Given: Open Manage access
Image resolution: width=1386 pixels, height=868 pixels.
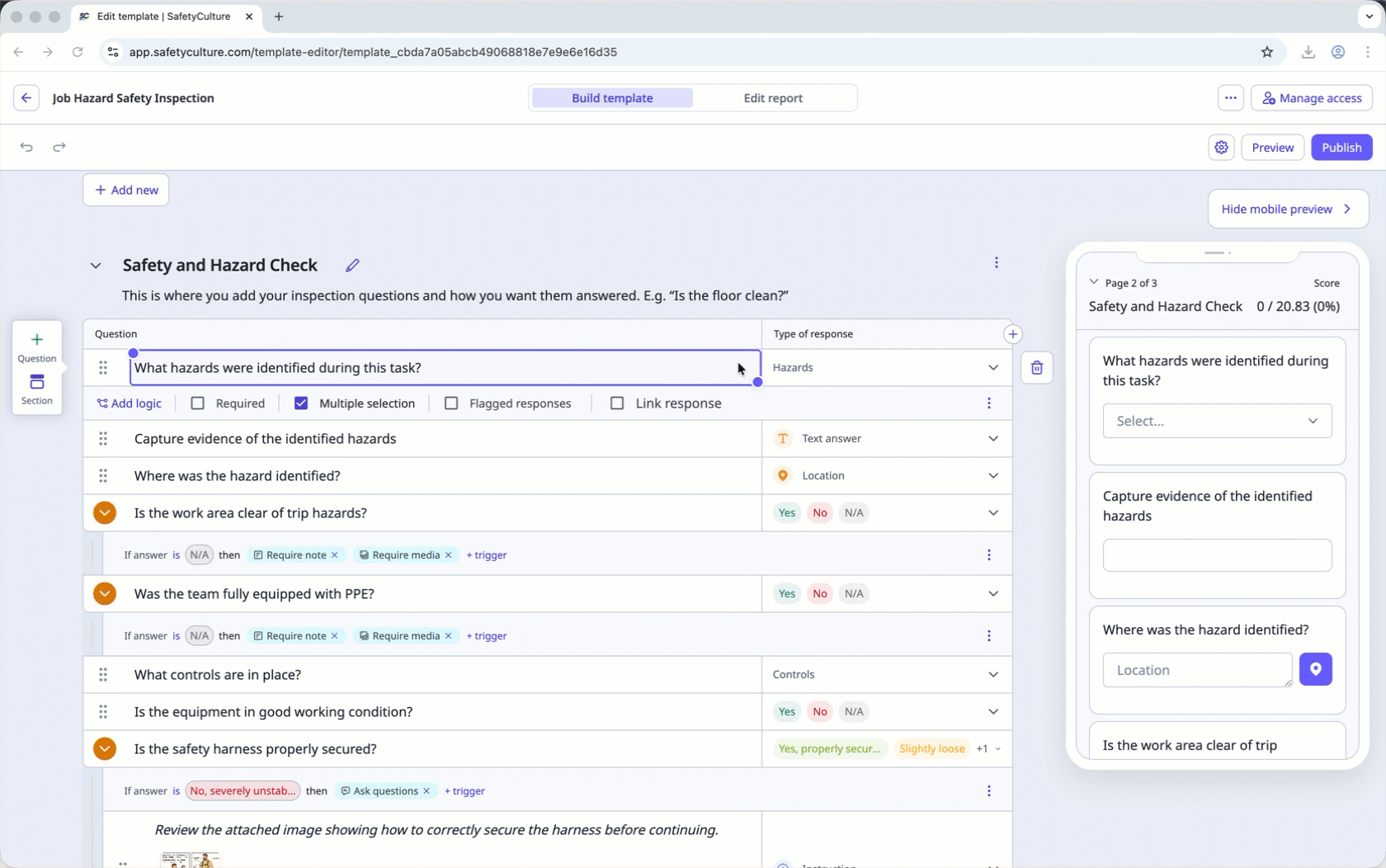Looking at the screenshot, I should point(1312,98).
